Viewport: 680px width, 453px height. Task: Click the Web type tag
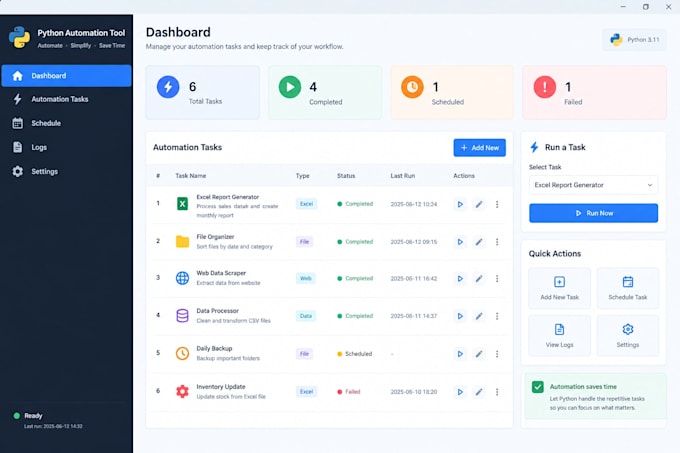[306, 278]
